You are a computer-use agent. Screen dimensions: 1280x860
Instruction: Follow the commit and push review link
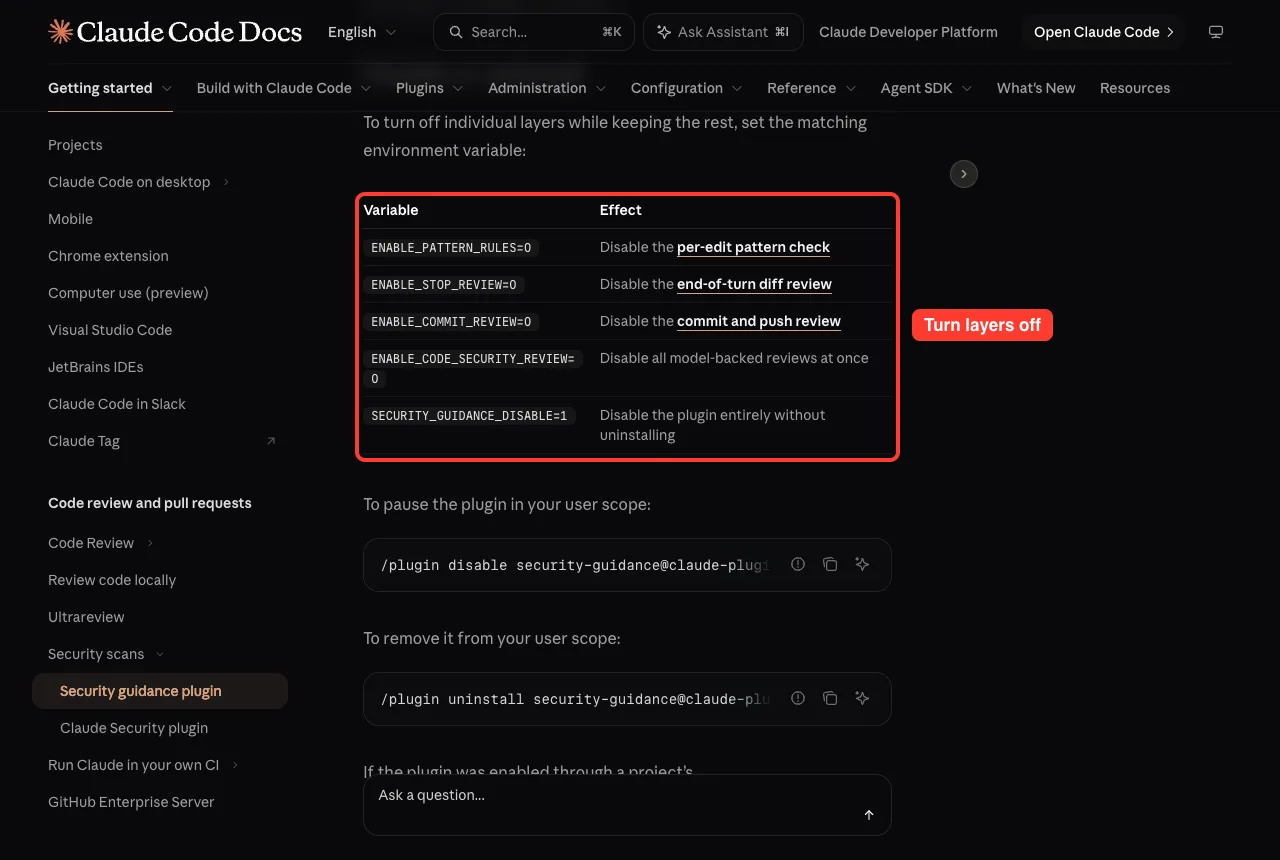click(x=759, y=321)
